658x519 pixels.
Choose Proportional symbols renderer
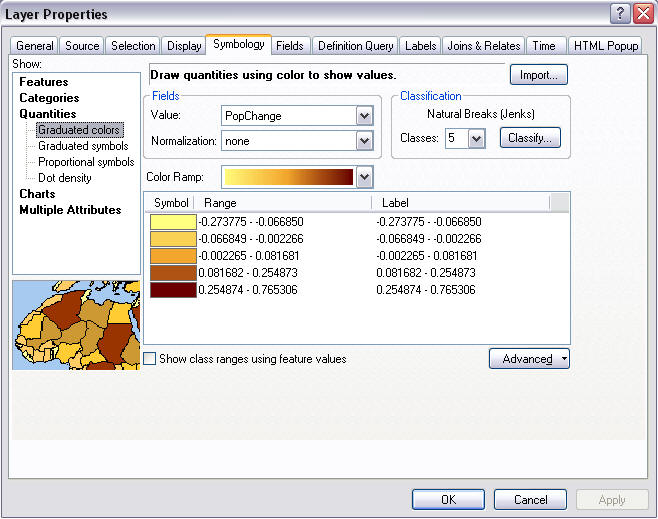86,162
